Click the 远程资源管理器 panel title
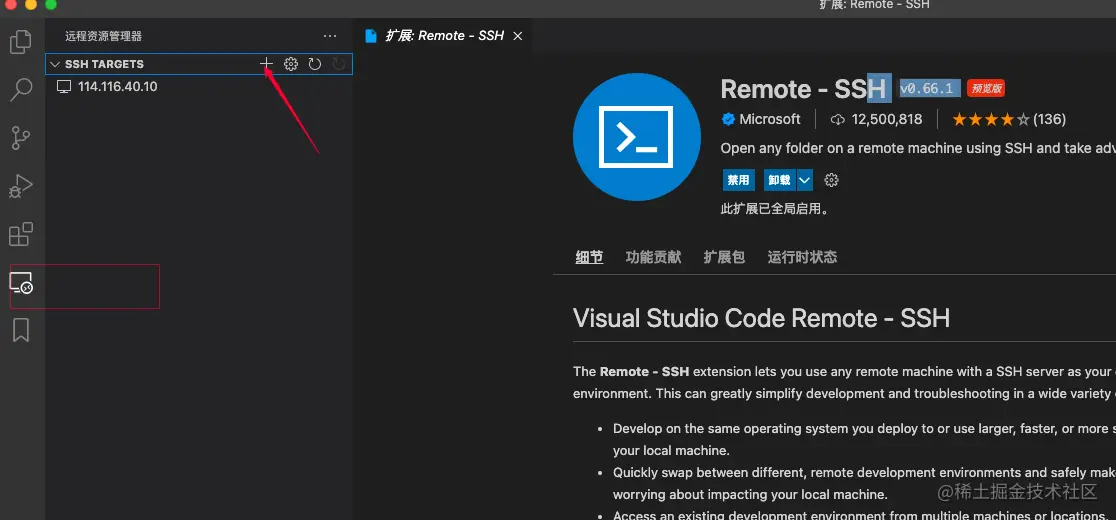Image resolution: width=1116 pixels, height=520 pixels. coord(103,36)
